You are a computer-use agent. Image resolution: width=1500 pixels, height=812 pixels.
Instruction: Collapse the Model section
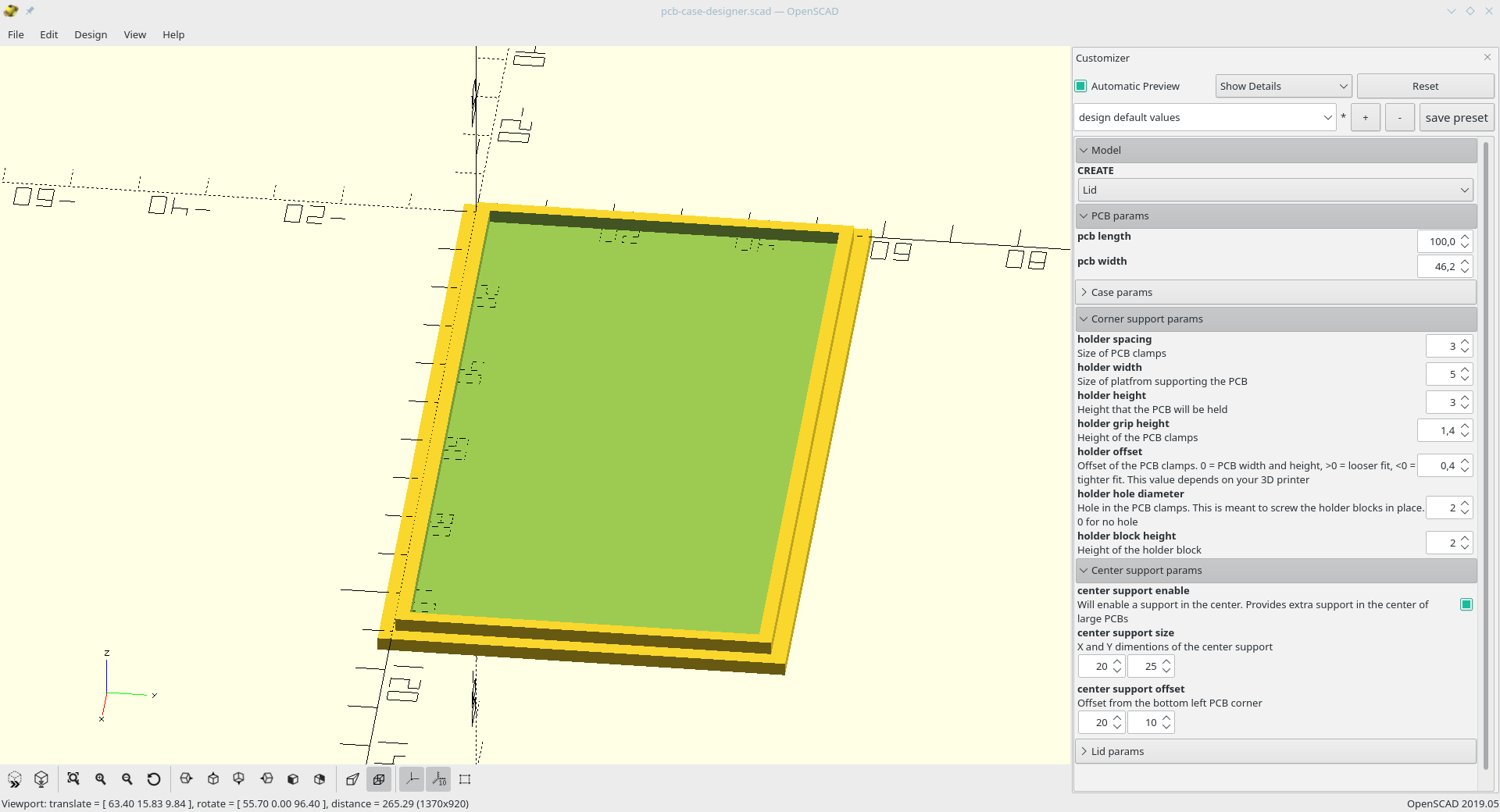coord(1276,150)
